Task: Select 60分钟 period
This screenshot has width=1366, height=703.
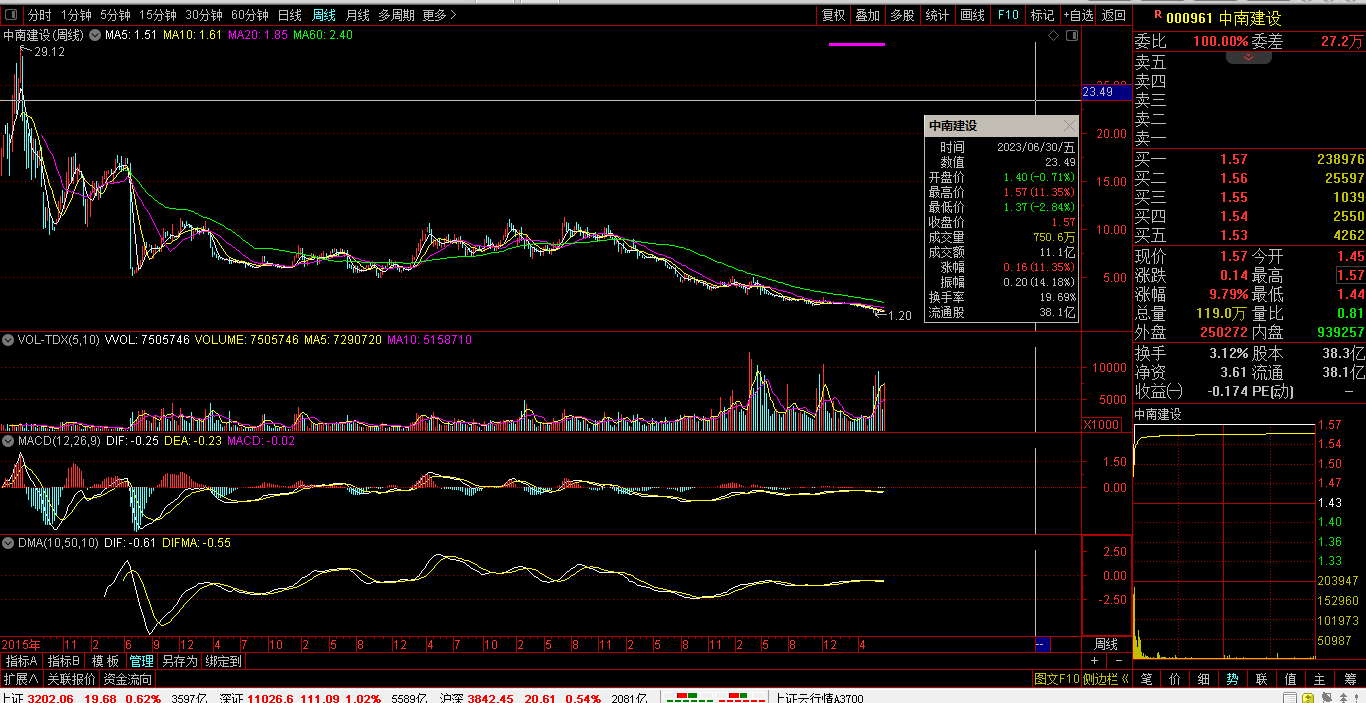Action: pos(250,15)
